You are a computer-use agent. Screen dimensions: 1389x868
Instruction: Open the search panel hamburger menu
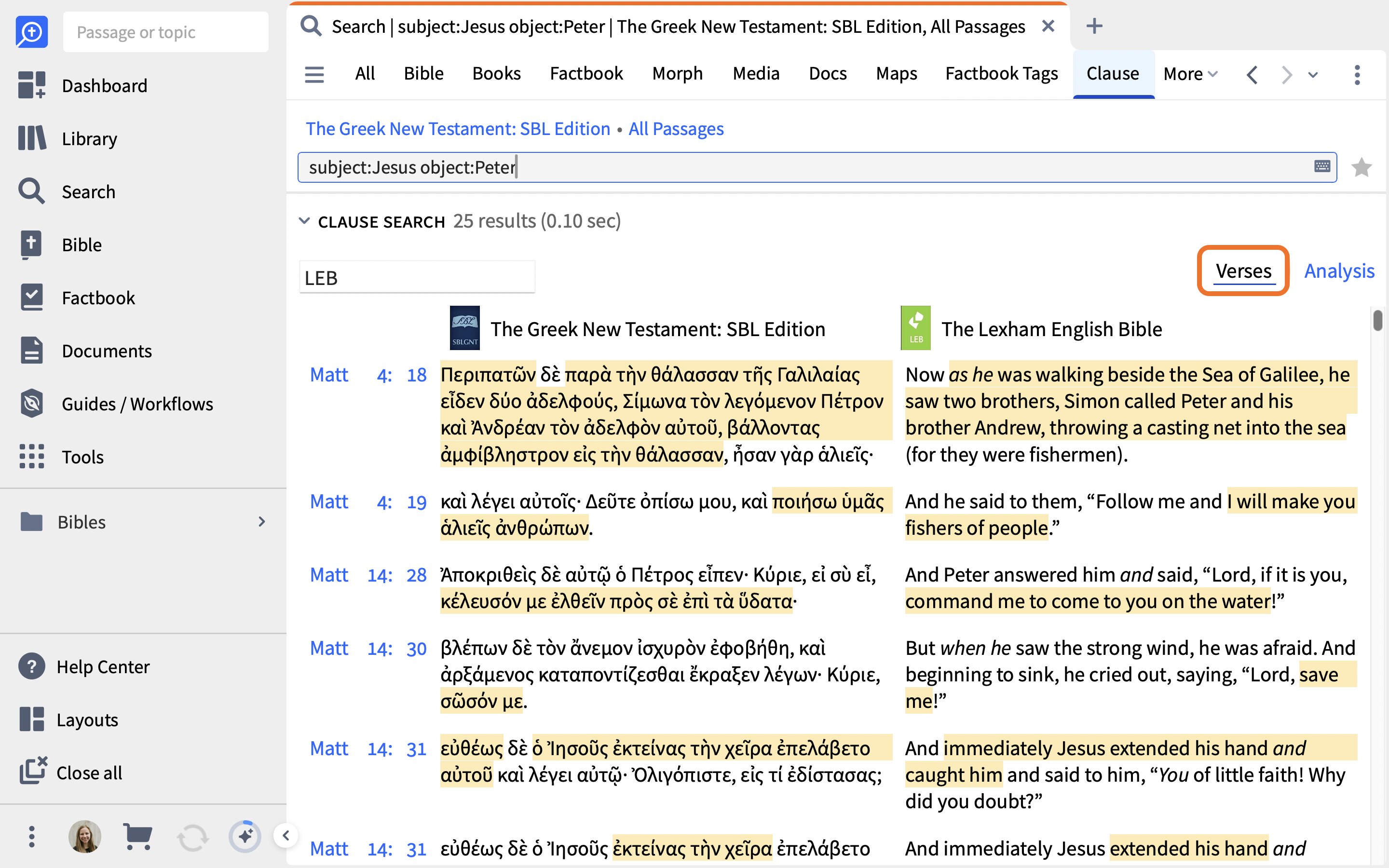coord(314,74)
